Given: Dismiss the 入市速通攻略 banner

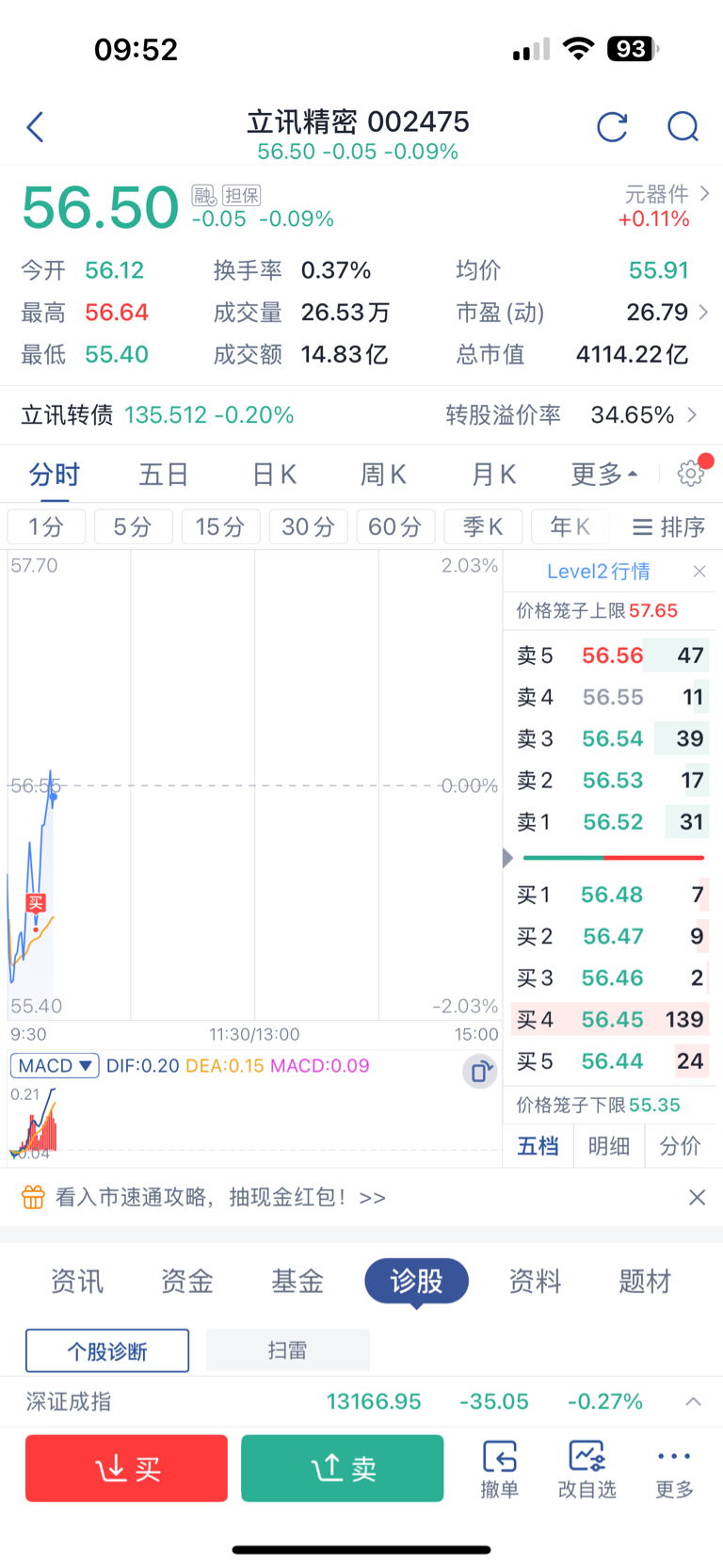Looking at the screenshot, I should (697, 1197).
